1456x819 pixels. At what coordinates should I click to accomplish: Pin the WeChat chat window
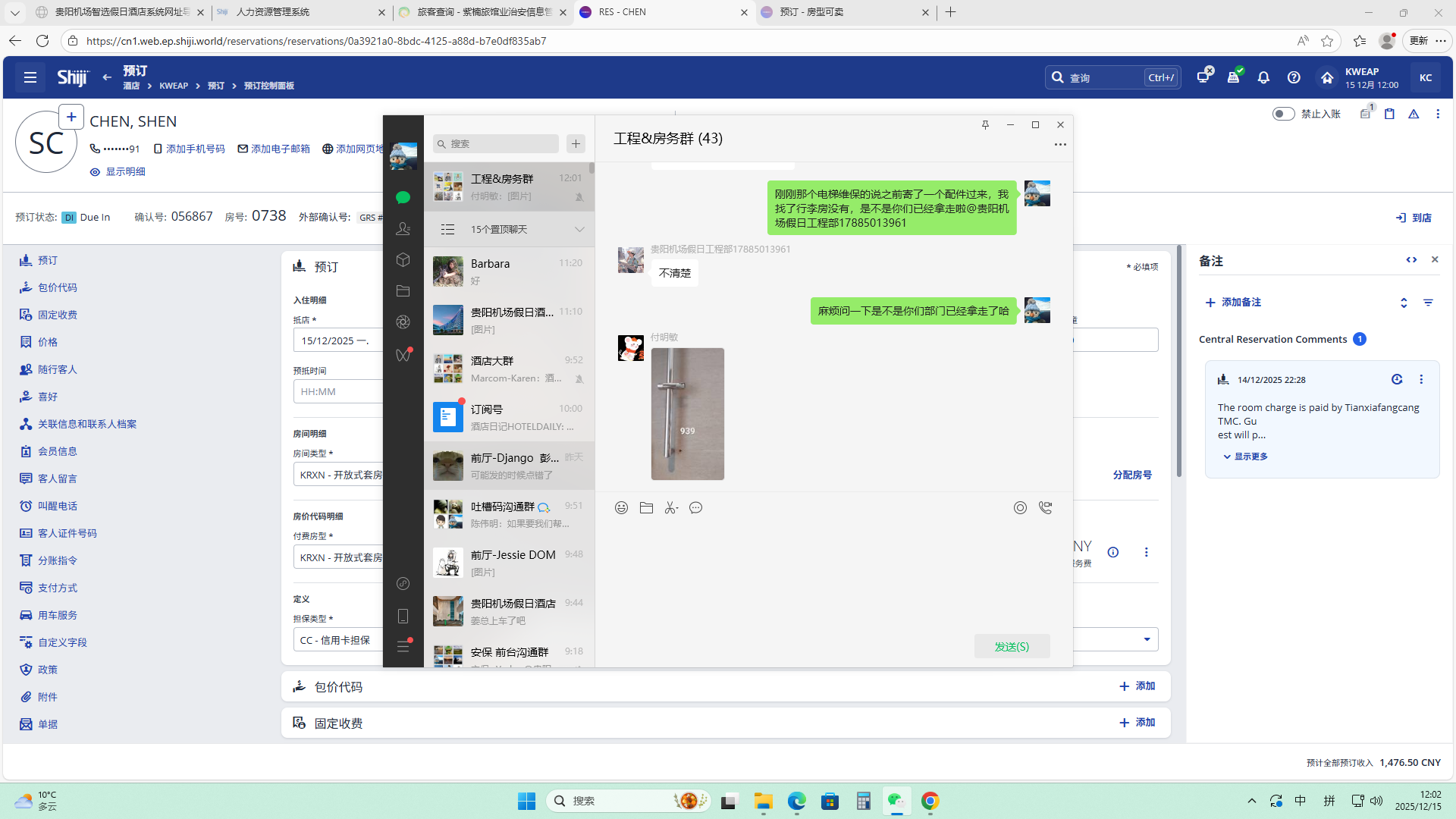(985, 125)
